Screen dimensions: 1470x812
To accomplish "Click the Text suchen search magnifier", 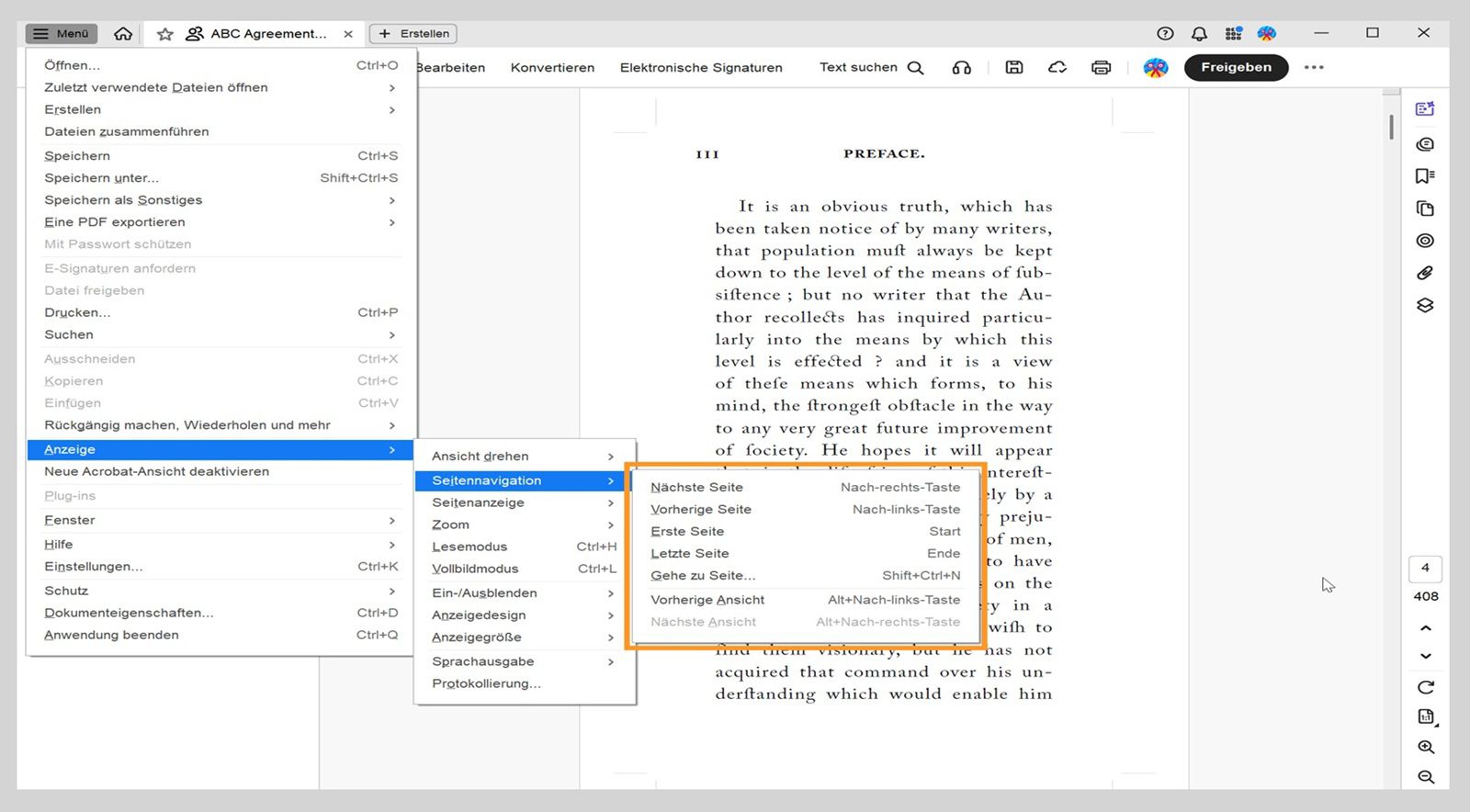I will 915,68.
